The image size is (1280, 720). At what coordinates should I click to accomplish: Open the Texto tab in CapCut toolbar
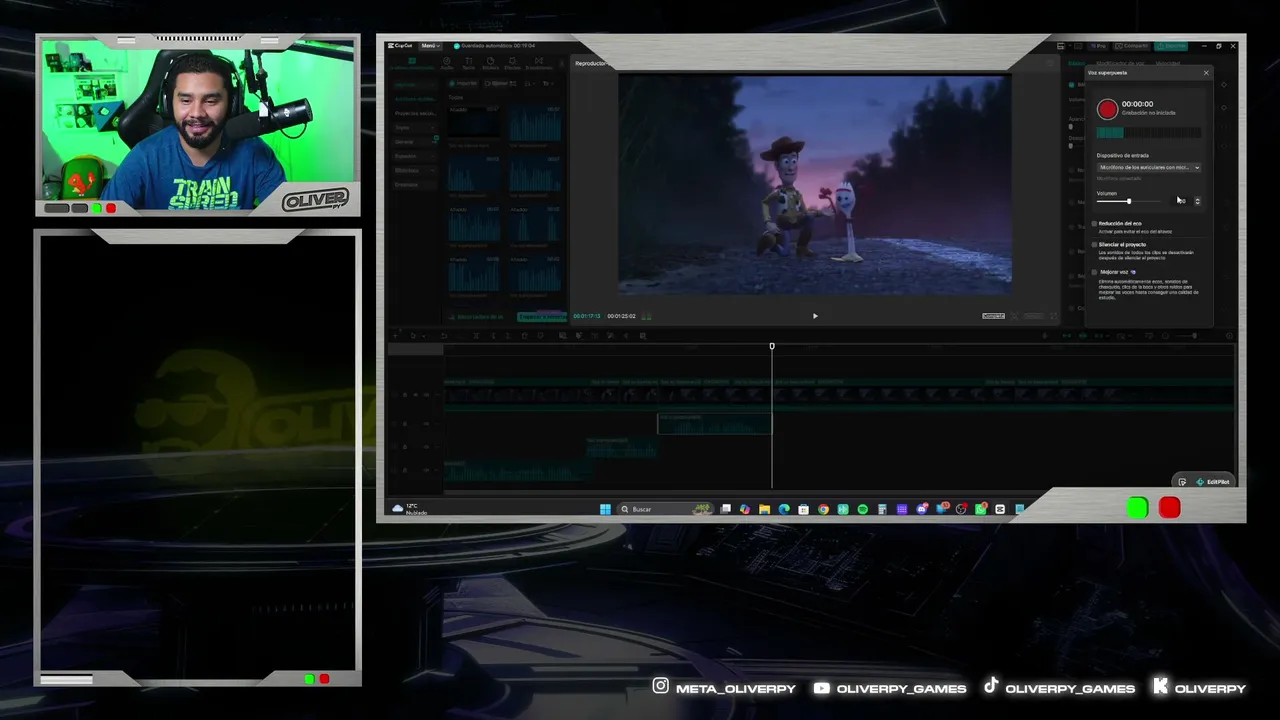point(469,63)
